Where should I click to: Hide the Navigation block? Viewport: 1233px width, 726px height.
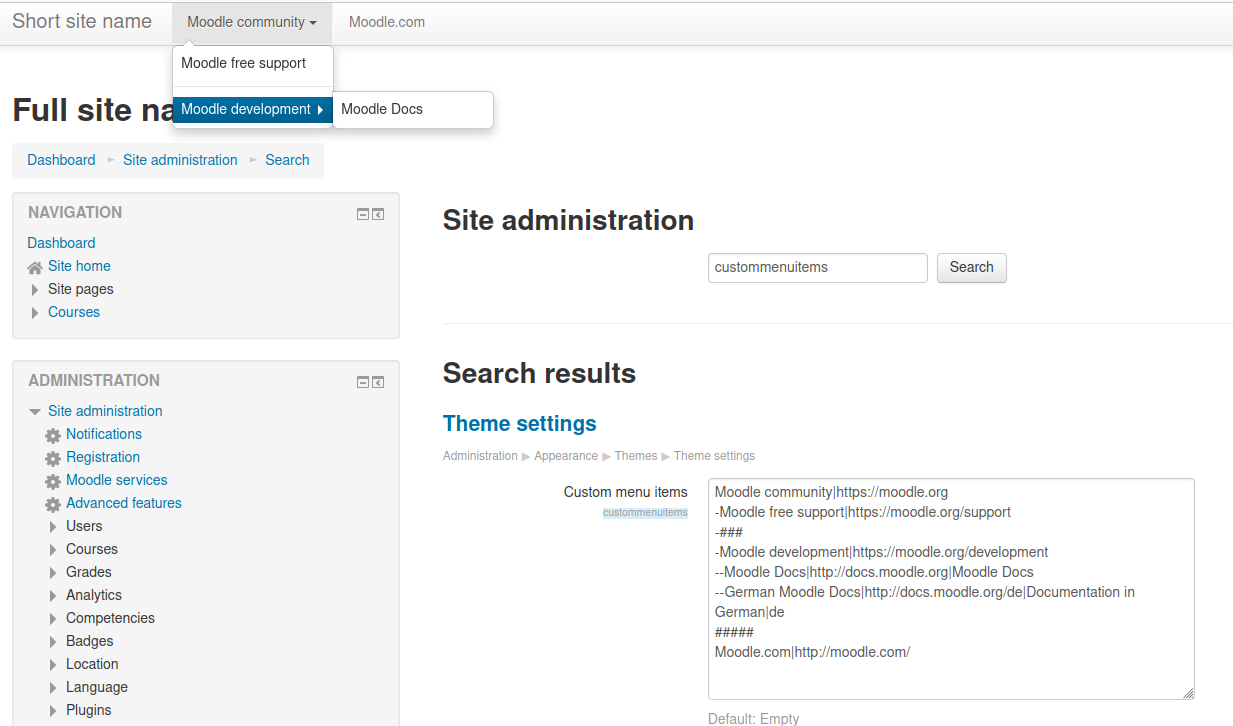click(363, 214)
